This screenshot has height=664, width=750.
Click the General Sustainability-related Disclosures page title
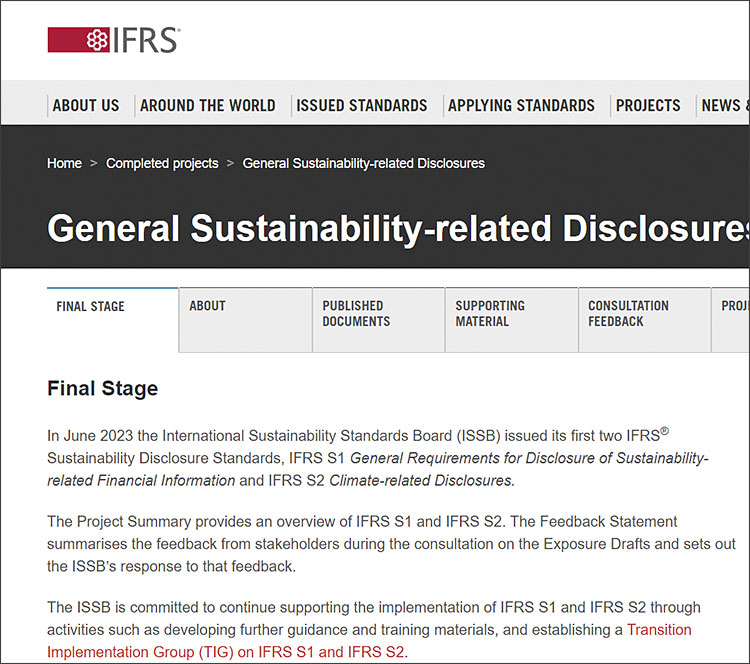click(x=398, y=228)
